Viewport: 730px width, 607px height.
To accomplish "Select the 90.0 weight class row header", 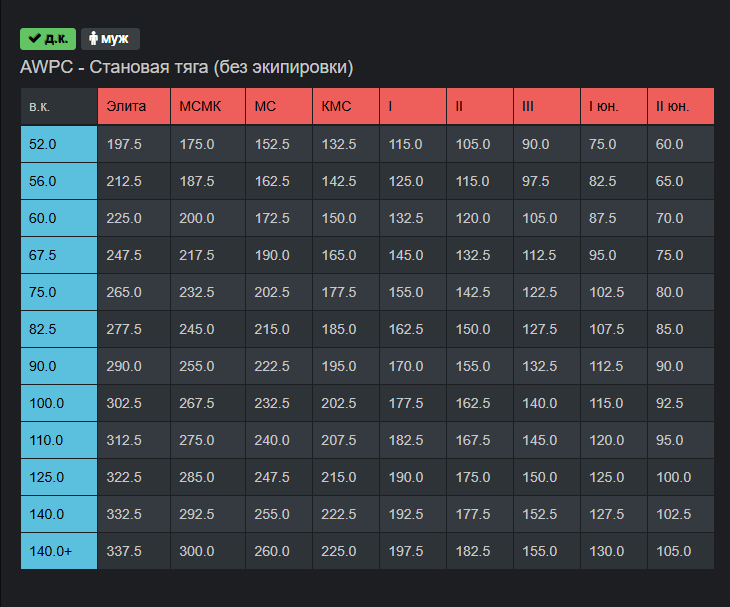I will (59, 366).
